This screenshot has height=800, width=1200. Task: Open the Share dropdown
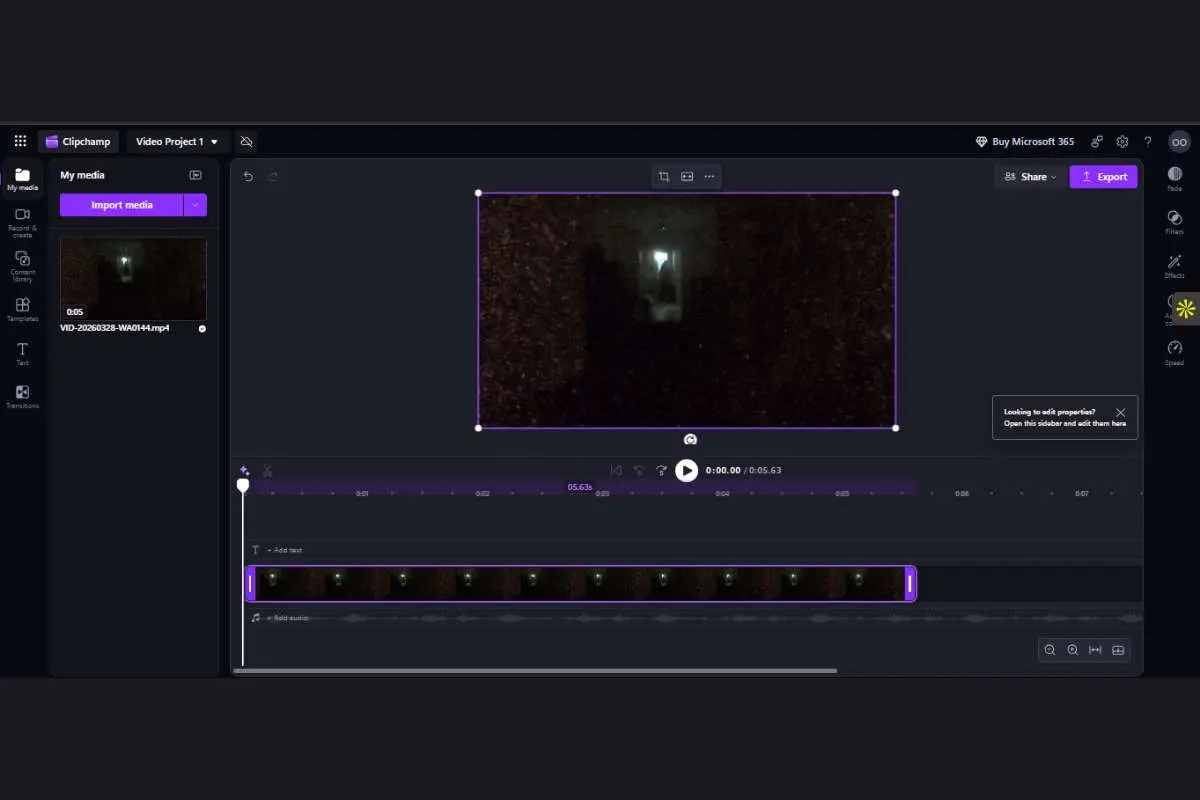[1029, 176]
